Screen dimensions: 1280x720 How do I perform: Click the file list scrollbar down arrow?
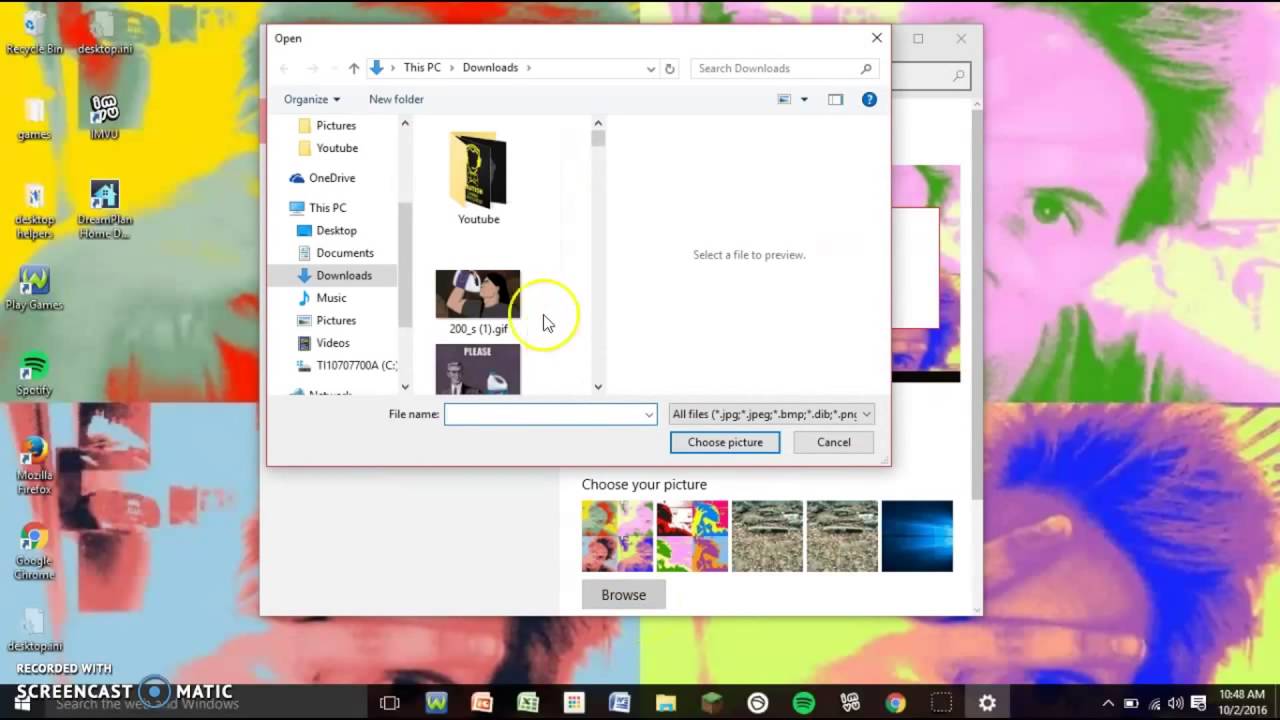pos(598,387)
